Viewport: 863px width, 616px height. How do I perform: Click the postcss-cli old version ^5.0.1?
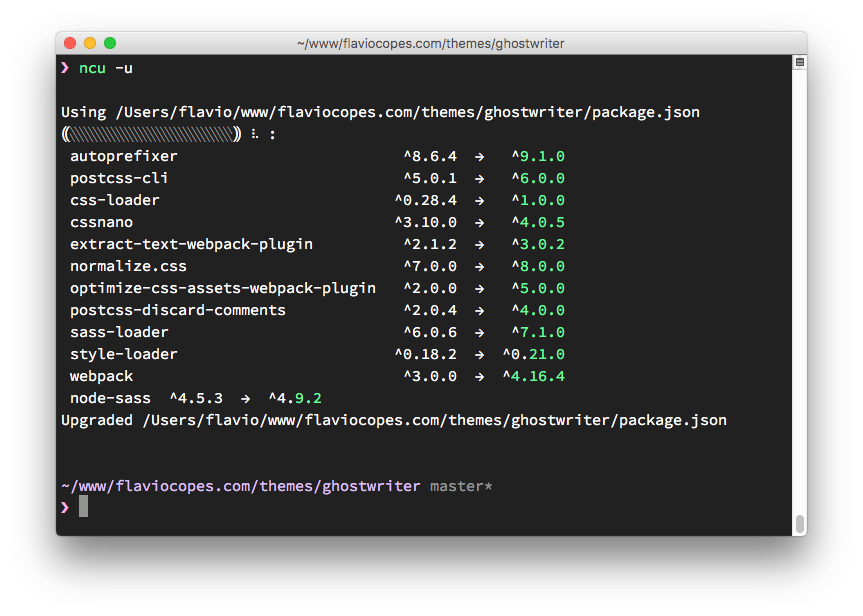click(x=430, y=178)
